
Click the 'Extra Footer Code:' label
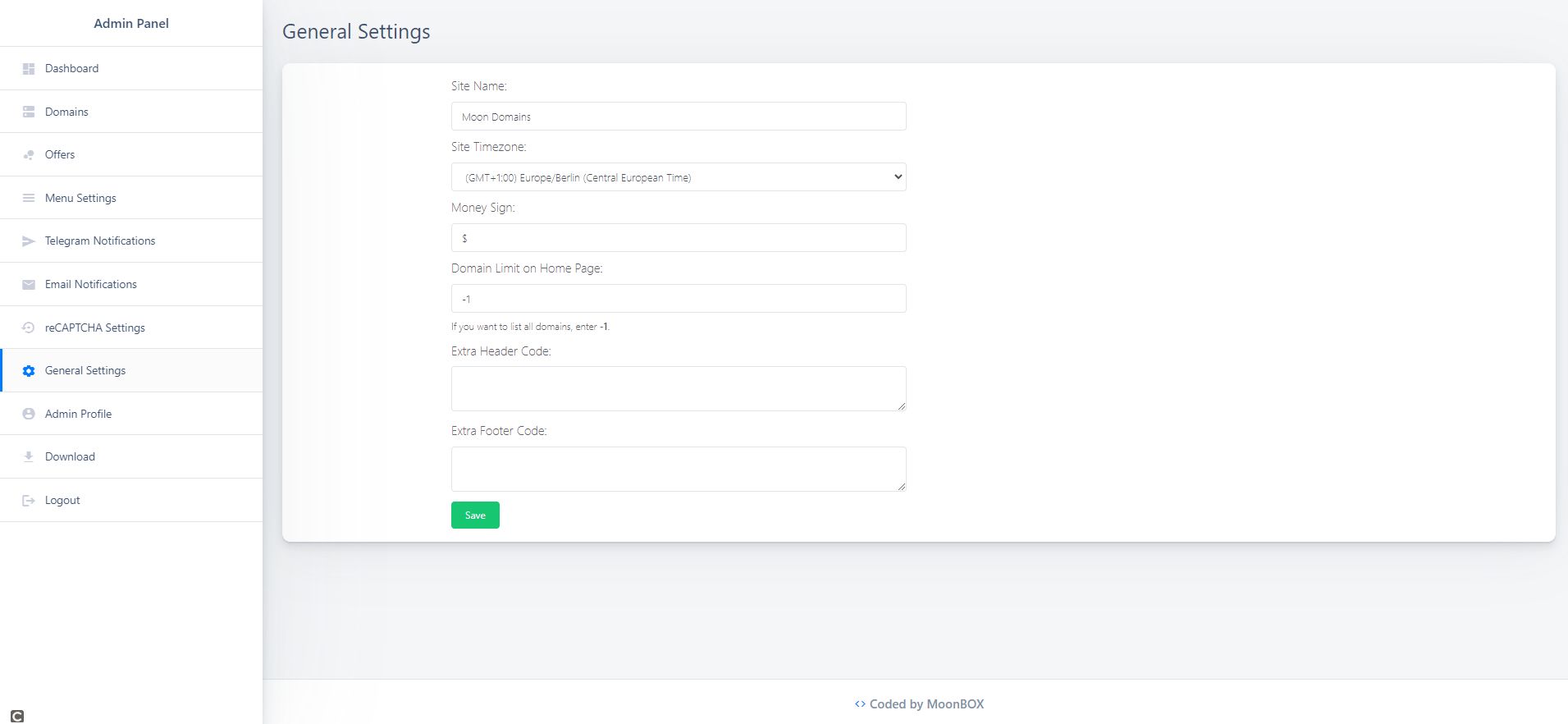[499, 431]
